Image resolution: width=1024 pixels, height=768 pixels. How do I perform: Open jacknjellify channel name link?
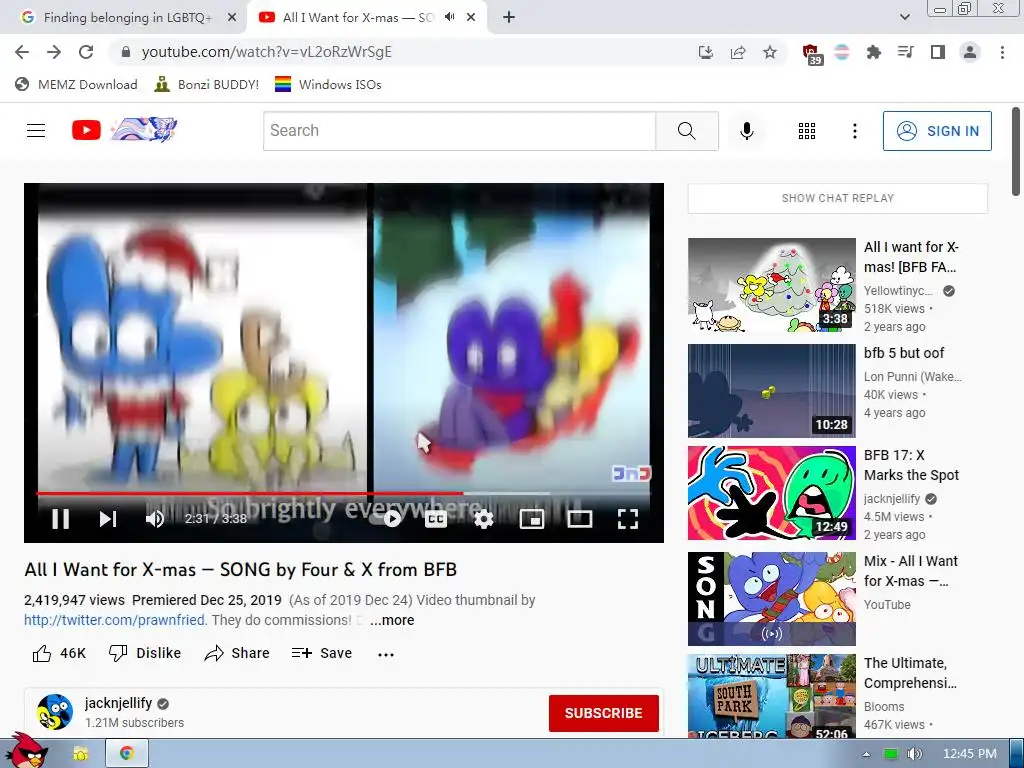(x=118, y=703)
